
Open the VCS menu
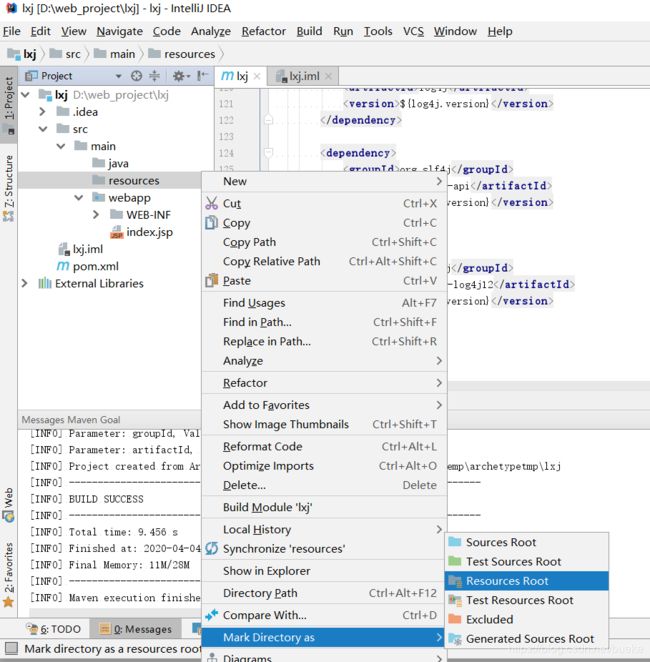pos(413,31)
